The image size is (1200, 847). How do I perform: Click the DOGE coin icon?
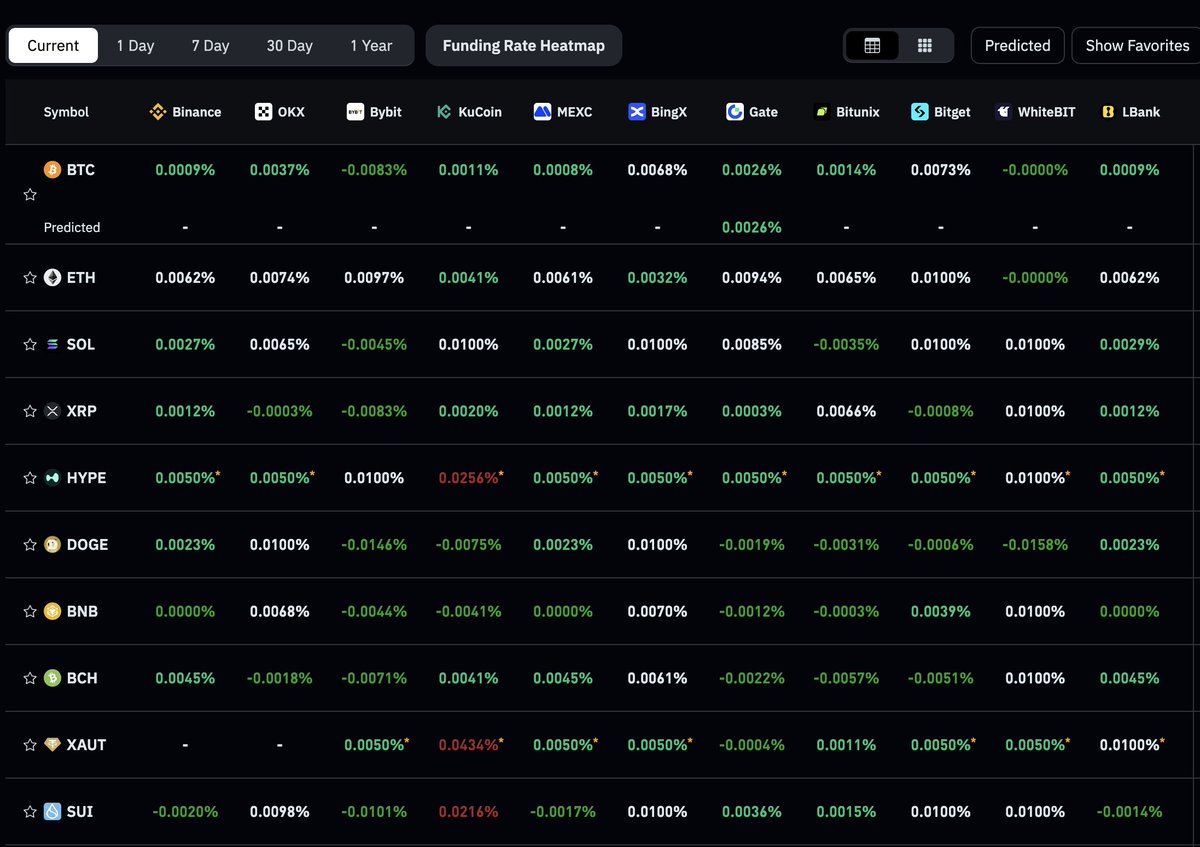click(x=53, y=545)
